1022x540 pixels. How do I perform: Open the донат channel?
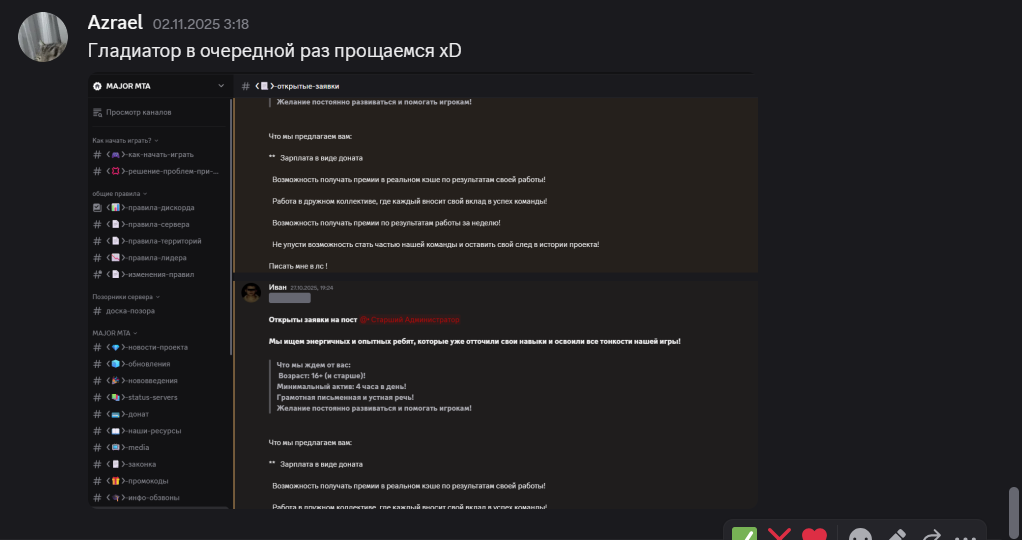[x=140, y=415]
